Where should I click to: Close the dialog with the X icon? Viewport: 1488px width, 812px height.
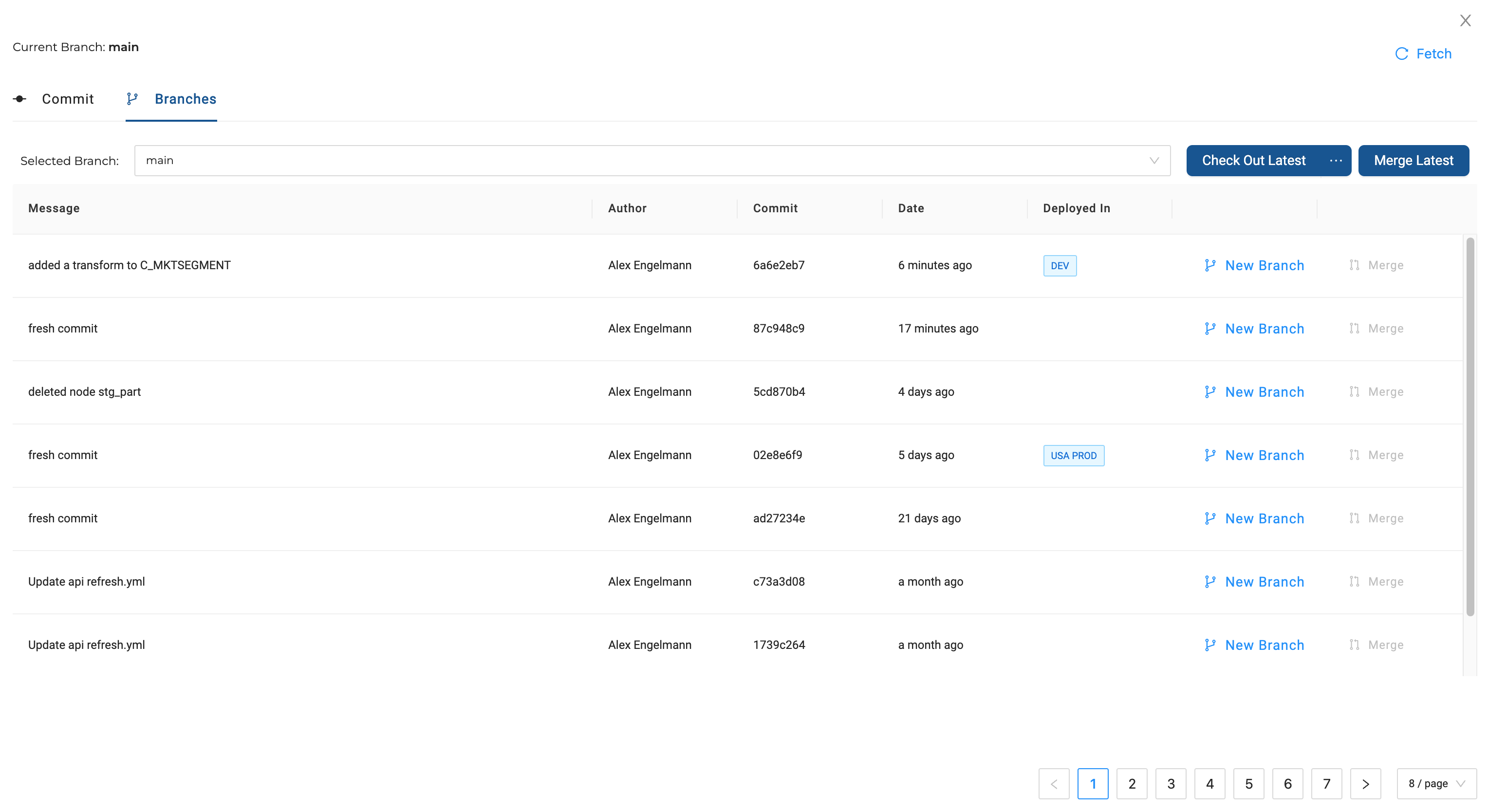point(1465,21)
